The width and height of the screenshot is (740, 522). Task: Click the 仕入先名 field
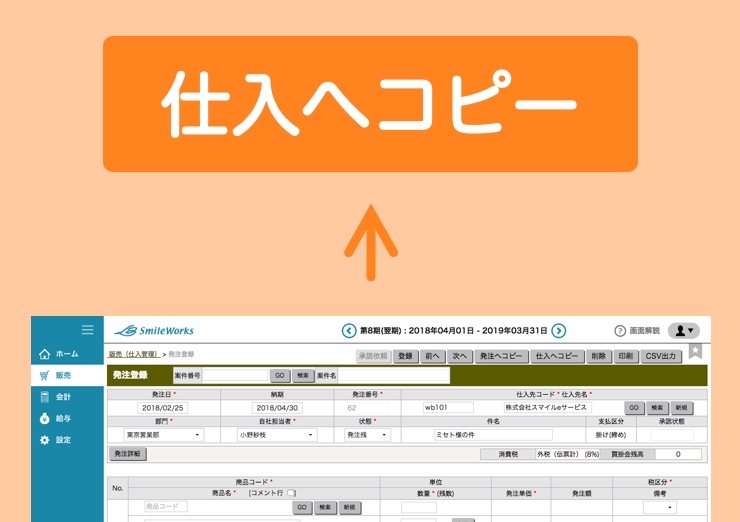pyautogui.click(x=547, y=407)
